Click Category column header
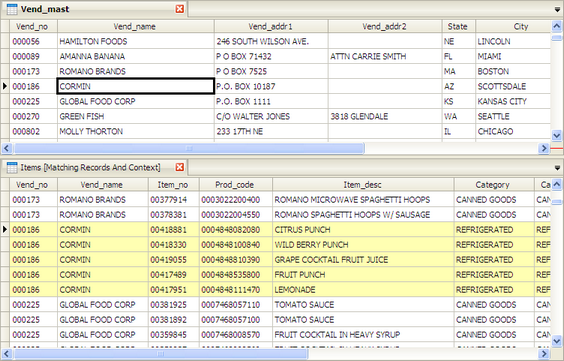This screenshot has height=361, width=564. click(x=494, y=185)
